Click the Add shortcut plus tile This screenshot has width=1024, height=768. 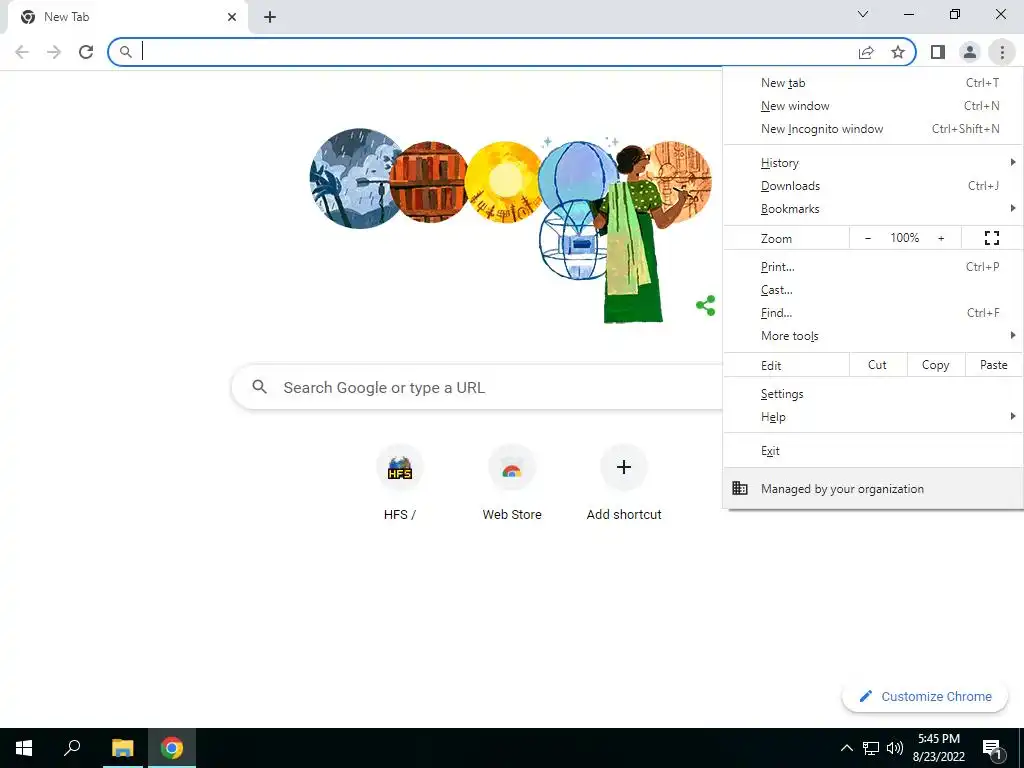click(x=624, y=483)
